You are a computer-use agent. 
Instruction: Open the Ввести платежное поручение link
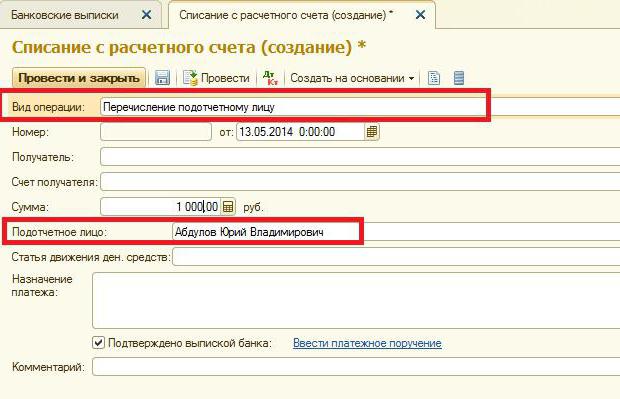367,343
